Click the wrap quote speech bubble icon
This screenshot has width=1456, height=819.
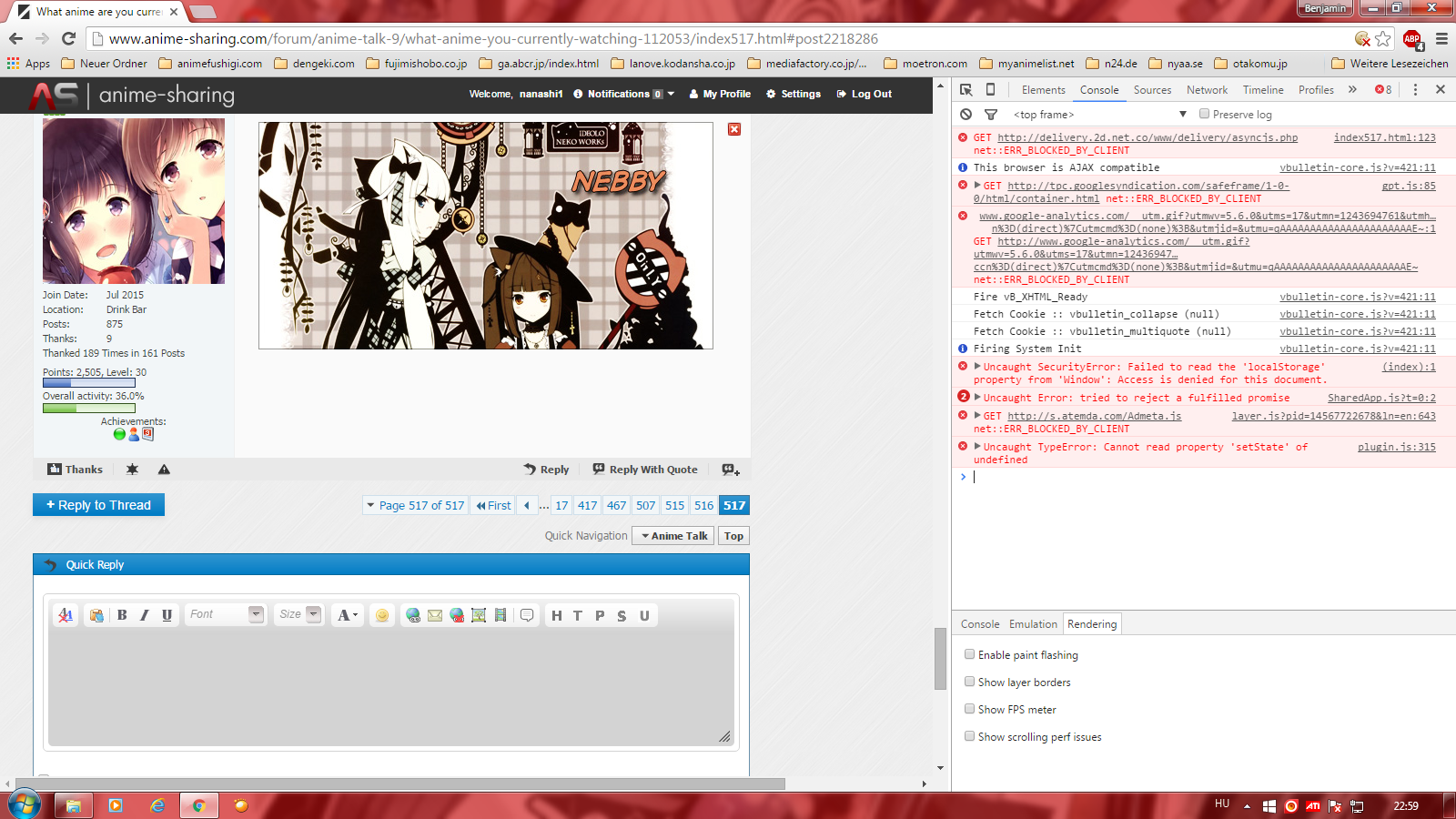(x=527, y=615)
